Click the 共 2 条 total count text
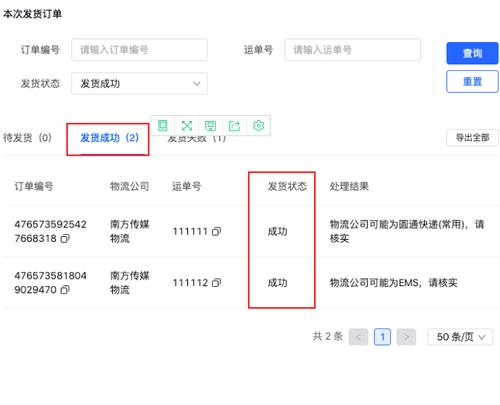The width and height of the screenshot is (500, 405). tap(328, 336)
